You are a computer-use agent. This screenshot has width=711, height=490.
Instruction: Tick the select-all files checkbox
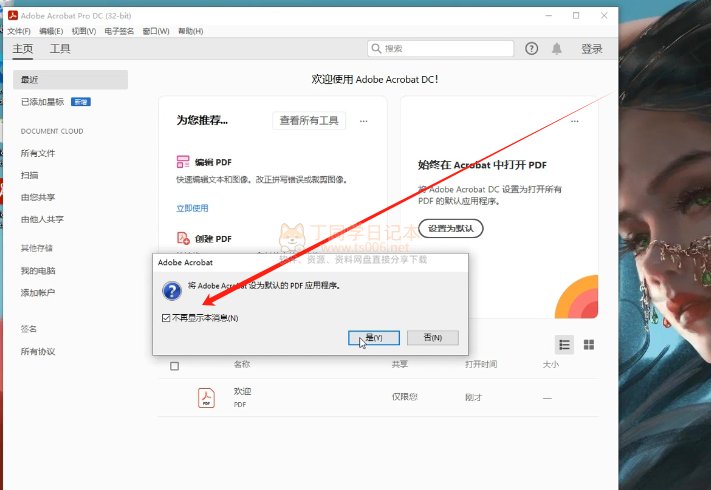coord(175,366)
